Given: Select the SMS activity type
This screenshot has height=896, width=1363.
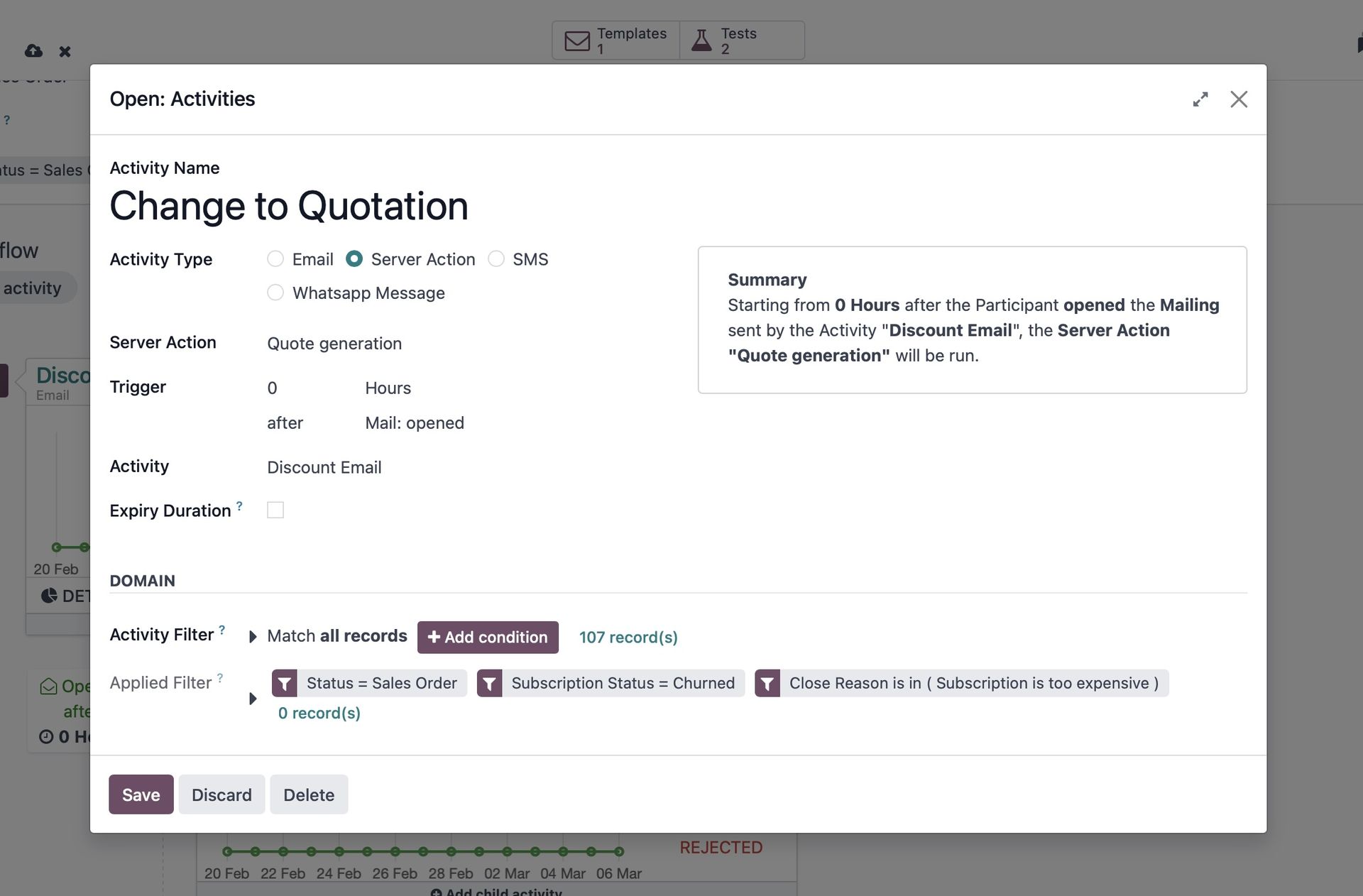Looking at the screenshot, I should coord(496,259).
